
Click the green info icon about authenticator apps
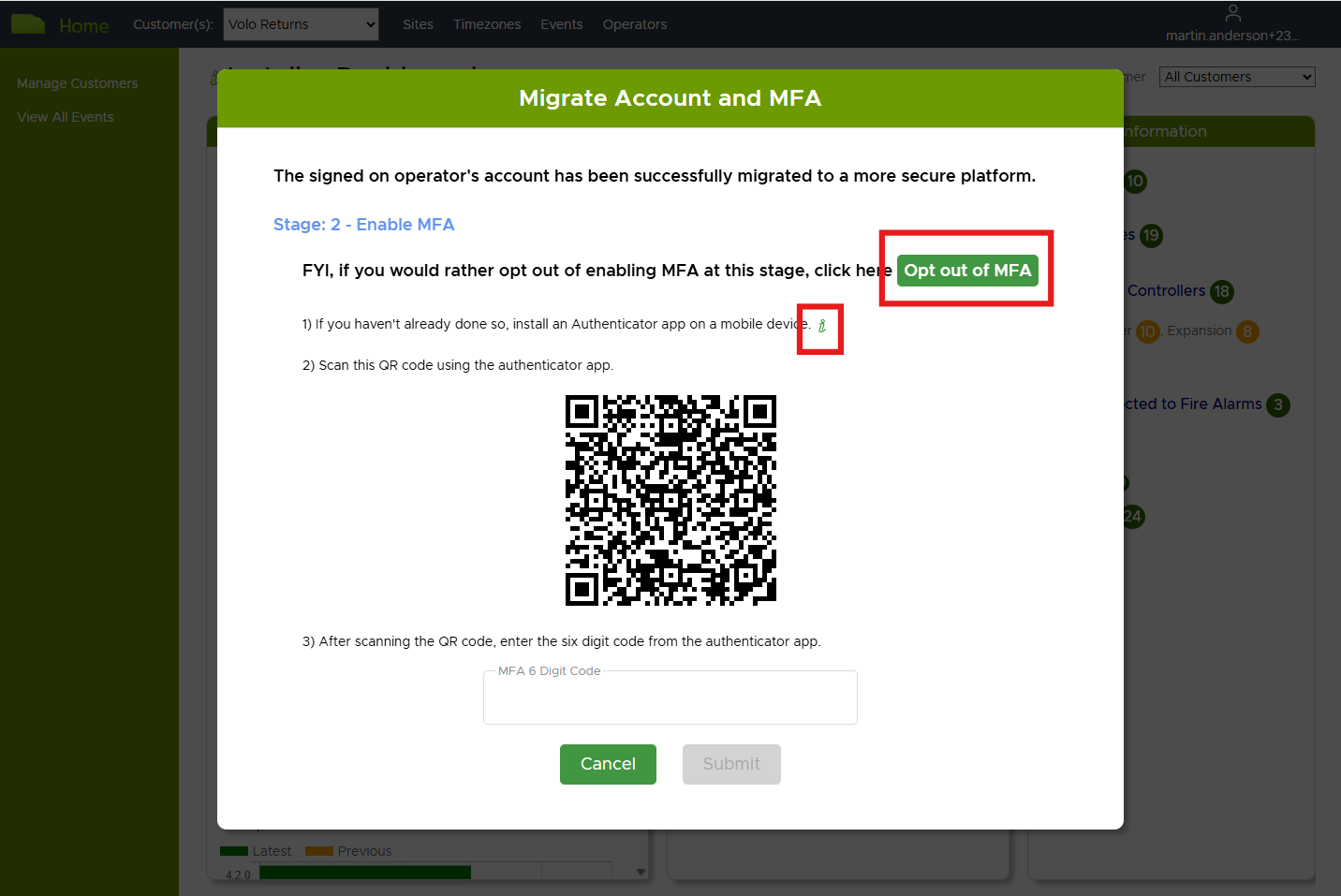point(821,327)
